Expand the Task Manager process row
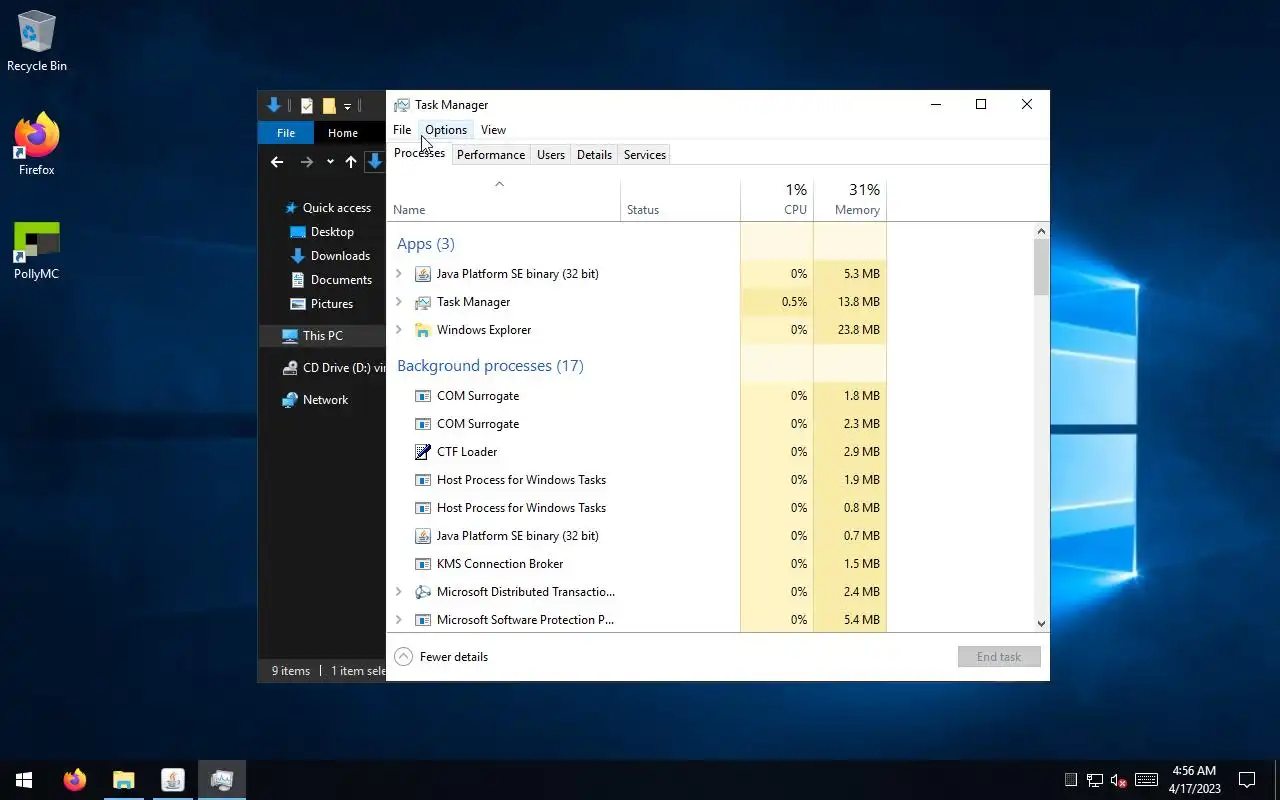This screenshot has width=1280, height=800. pyautogui.click(x=398, y=302)
